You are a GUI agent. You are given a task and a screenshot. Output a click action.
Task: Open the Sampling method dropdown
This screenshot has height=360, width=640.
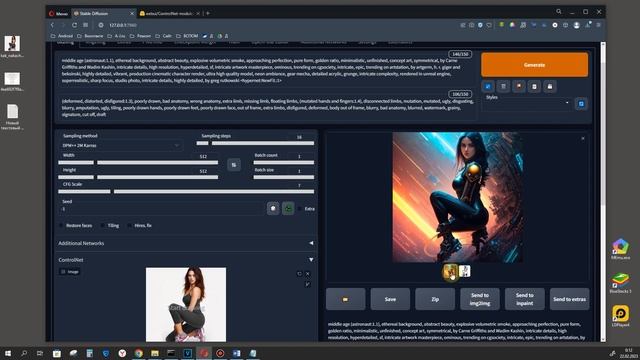click(x=120, y=145)
